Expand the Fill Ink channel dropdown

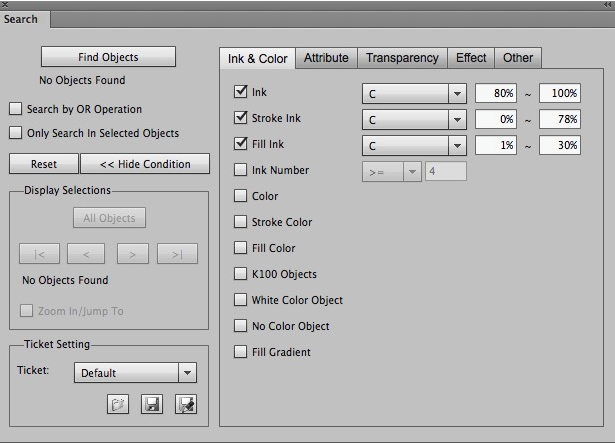(x=414, y=145)
